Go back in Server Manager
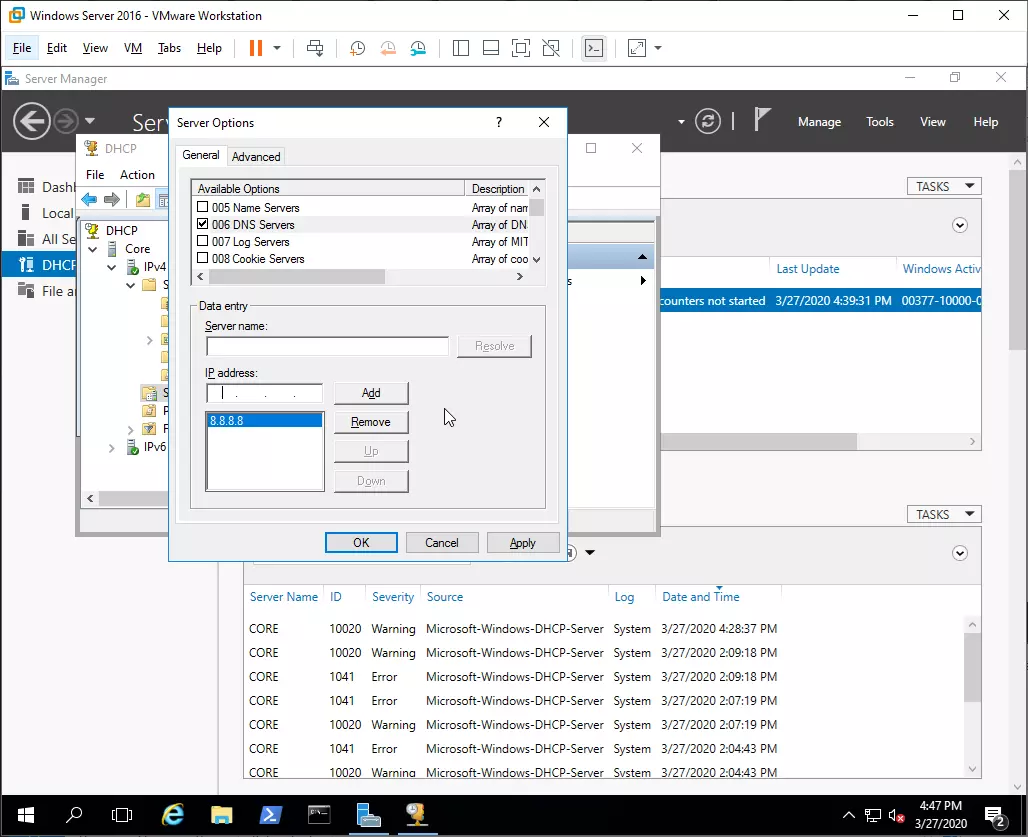The width and height of the screenshot is (1028, 837). click(x=31, y=121)
